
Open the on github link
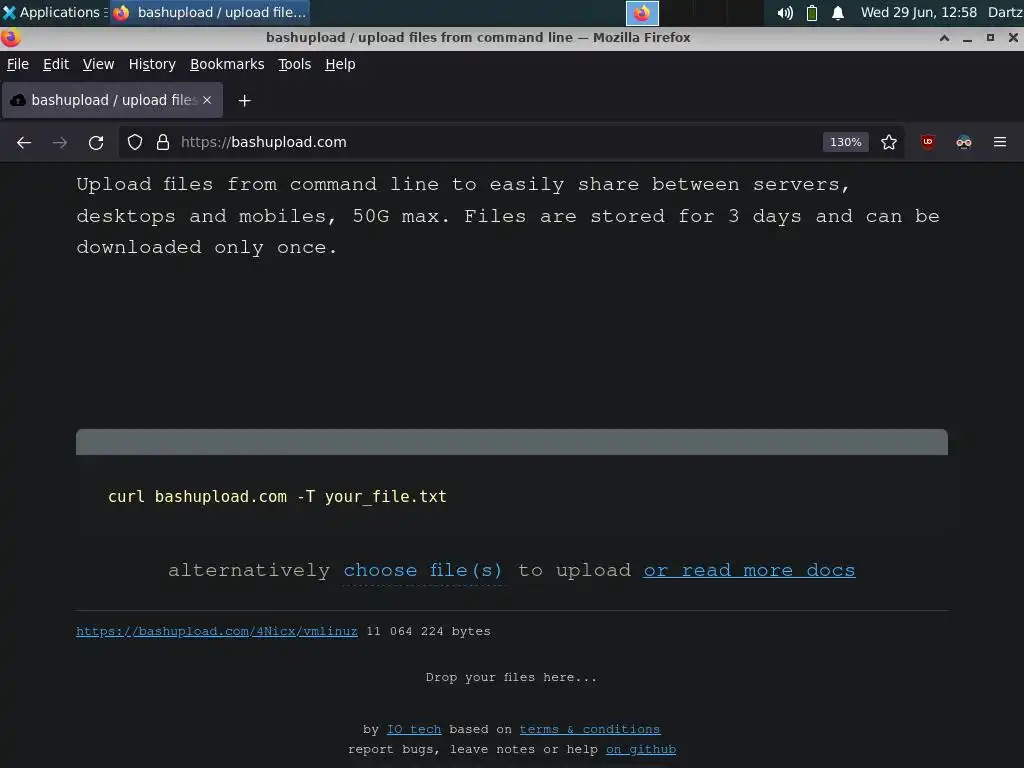(x=641, y=750)
